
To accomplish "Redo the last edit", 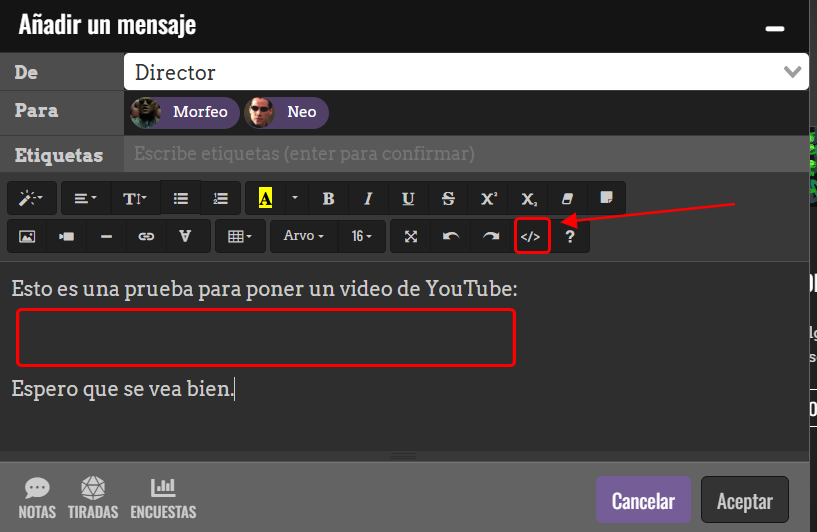I will click(491, 237).
